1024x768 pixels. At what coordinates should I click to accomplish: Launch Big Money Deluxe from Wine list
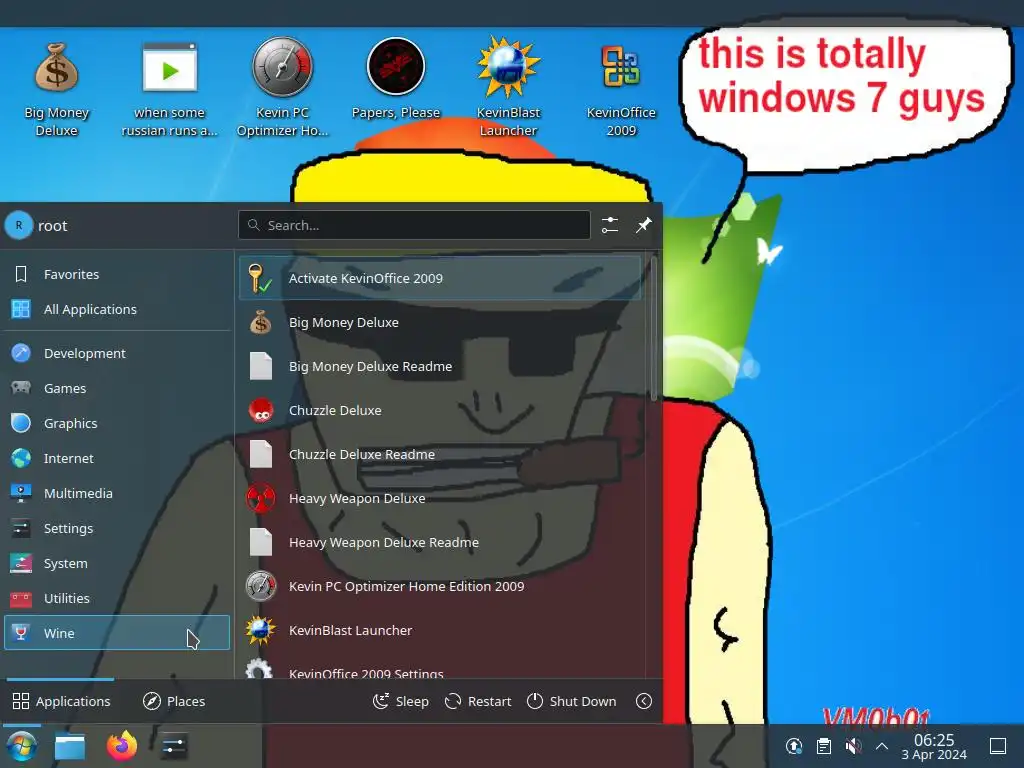point(440,322)
